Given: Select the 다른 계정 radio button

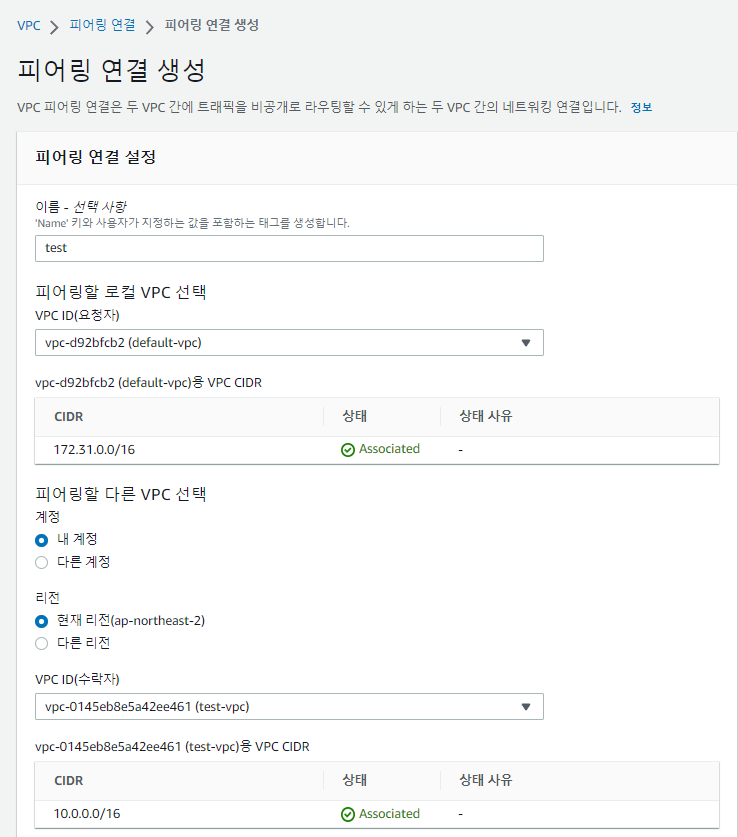Looking at the screenshot, I should pos(42,562).
